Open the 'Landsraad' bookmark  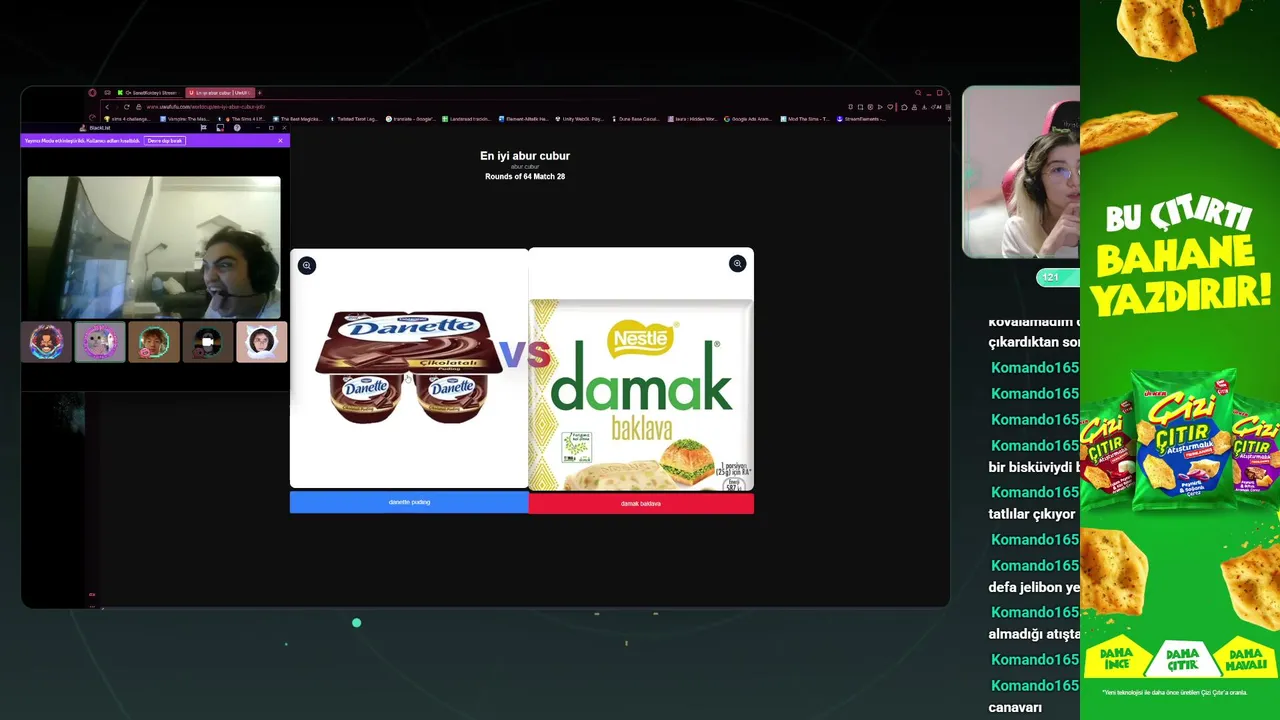click(468, 119)
